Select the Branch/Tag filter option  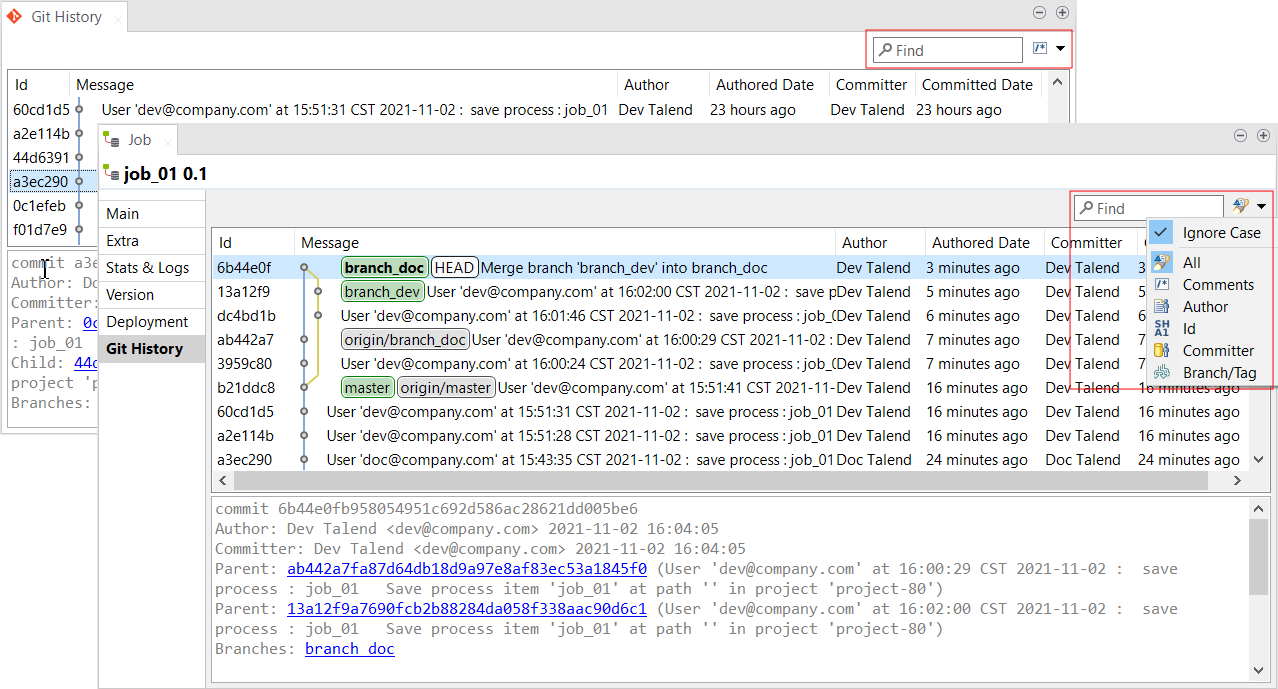pos(1219,373)
